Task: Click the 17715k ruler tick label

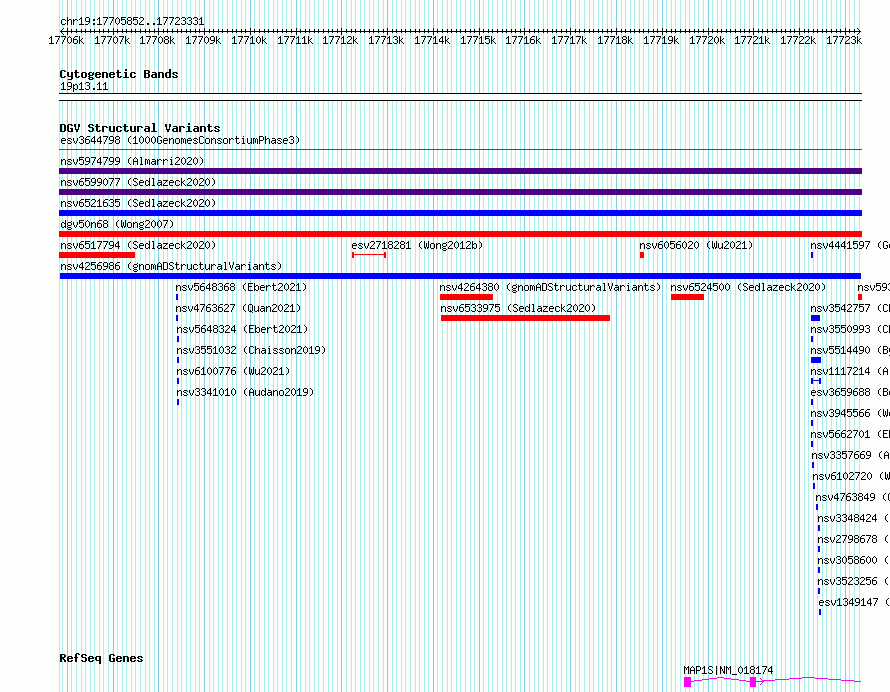Action: click(x=478, y=40)
